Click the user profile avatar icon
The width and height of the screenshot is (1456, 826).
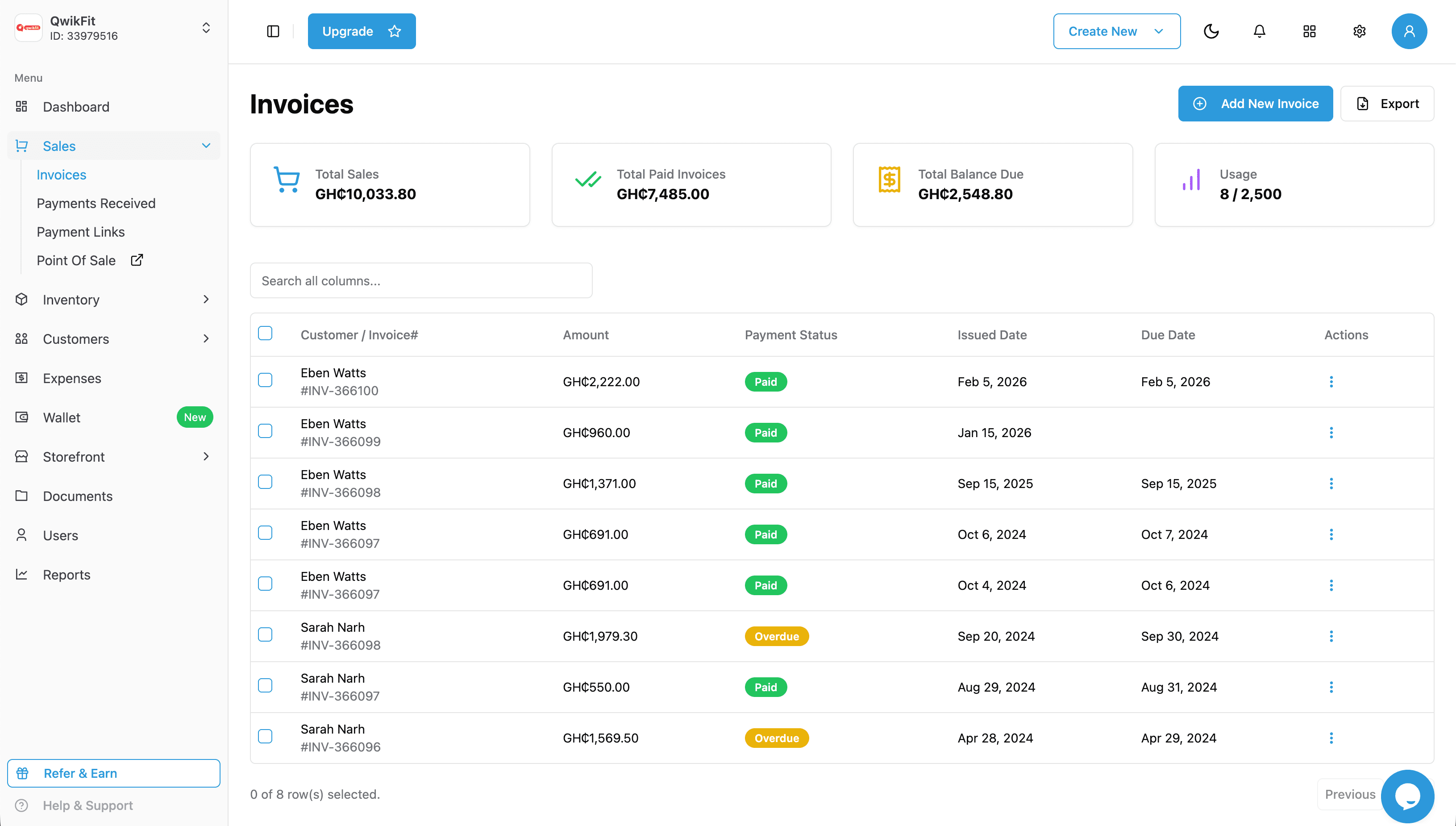coord(1410,31)
